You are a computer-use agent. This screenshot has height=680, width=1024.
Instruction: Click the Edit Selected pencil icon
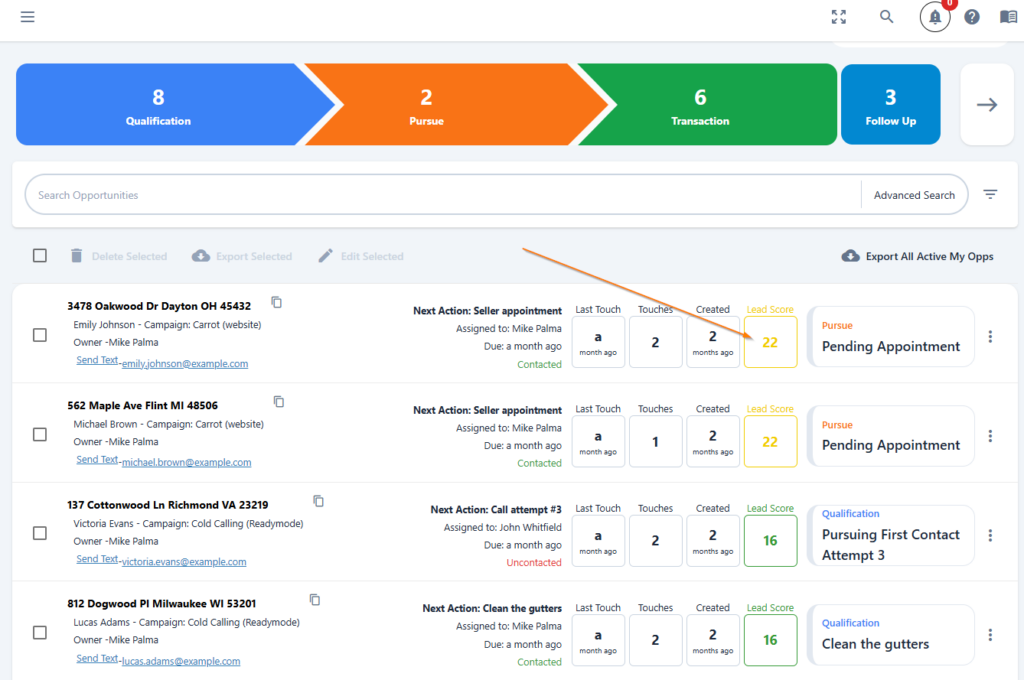[x=325, y=256]
